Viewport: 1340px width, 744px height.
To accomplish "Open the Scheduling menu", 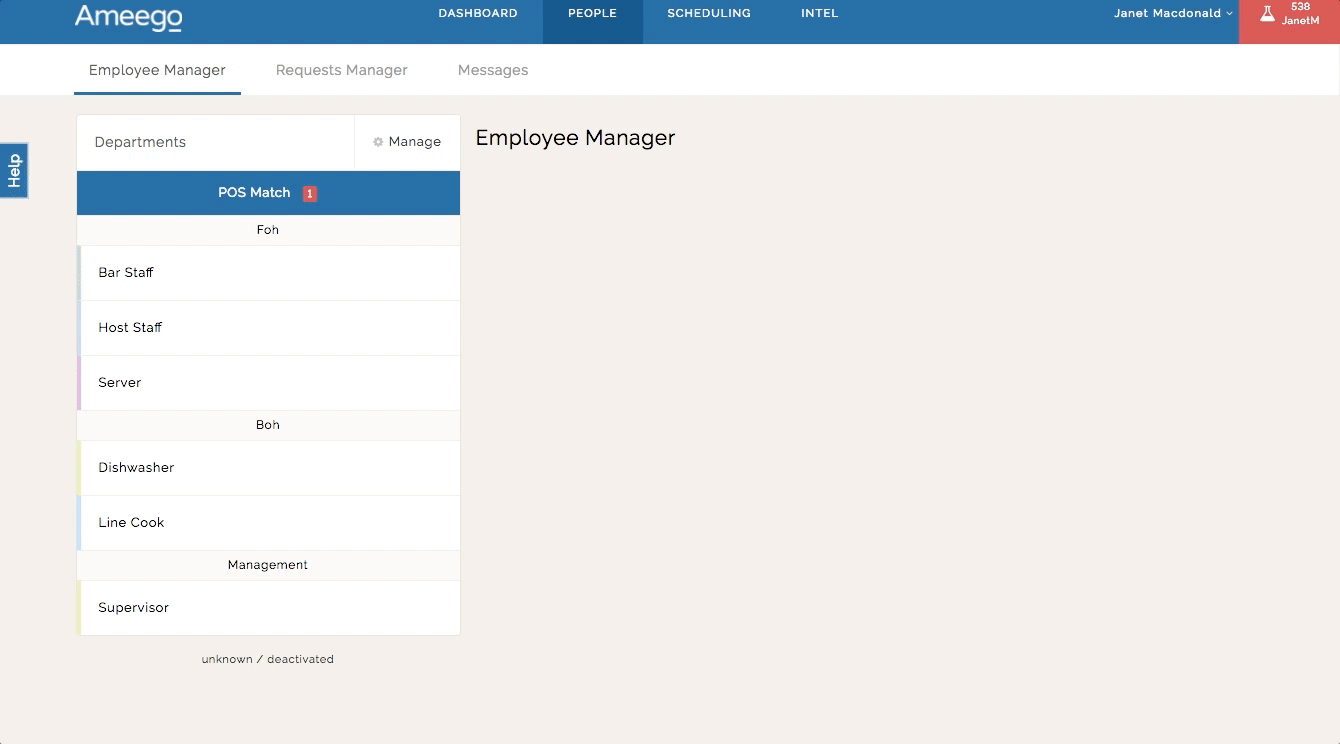I will point(709,14).
